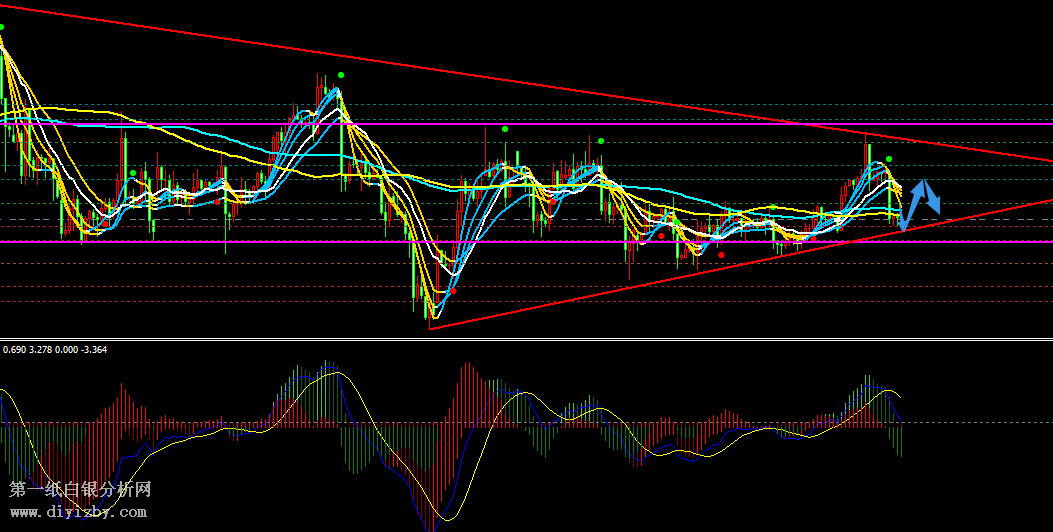Click the Chinese watermark title 第一纸白银分析网
The width and height of the screenshot is (1053, 532).
coord(80,490)
